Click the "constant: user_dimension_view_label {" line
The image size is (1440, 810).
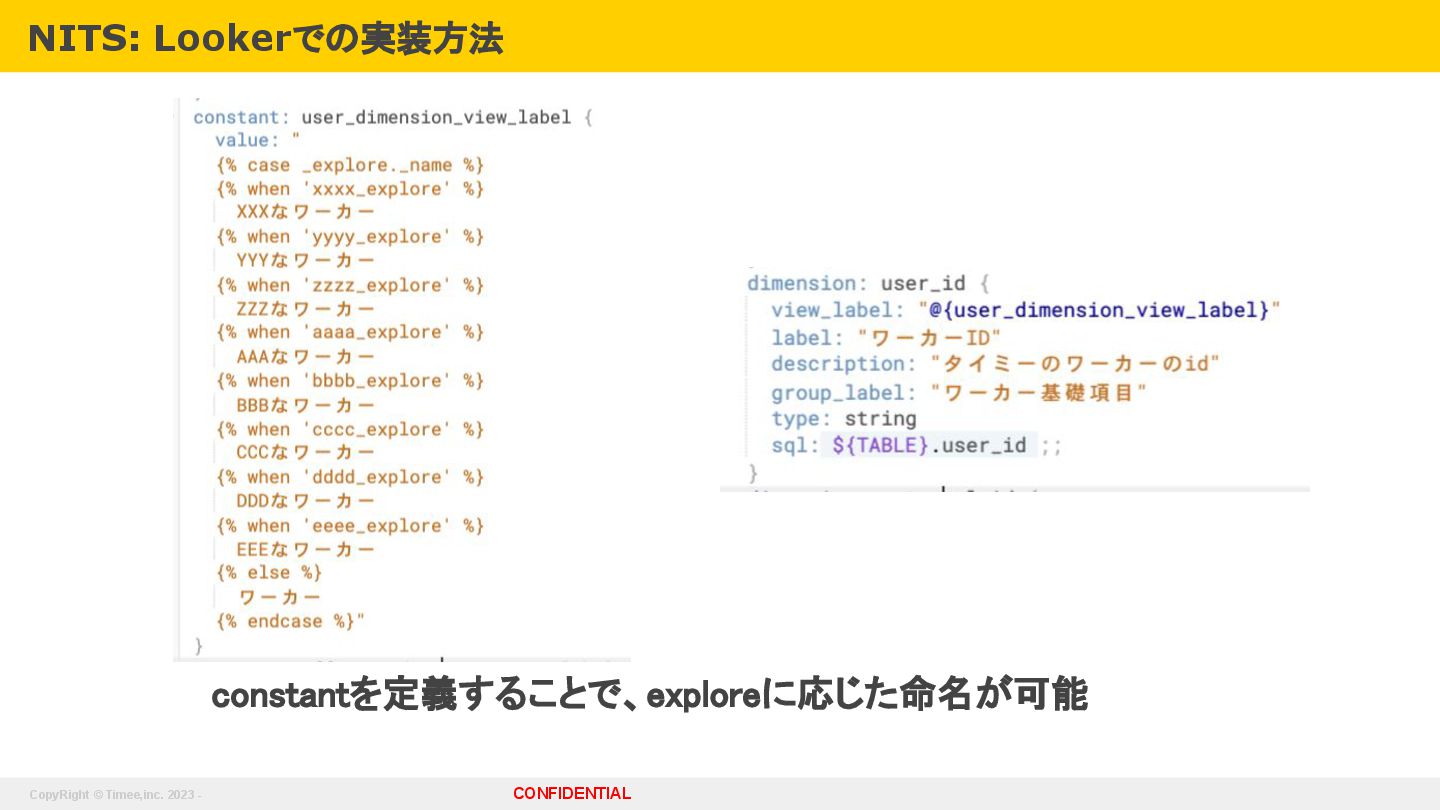[x=393, y=117]
